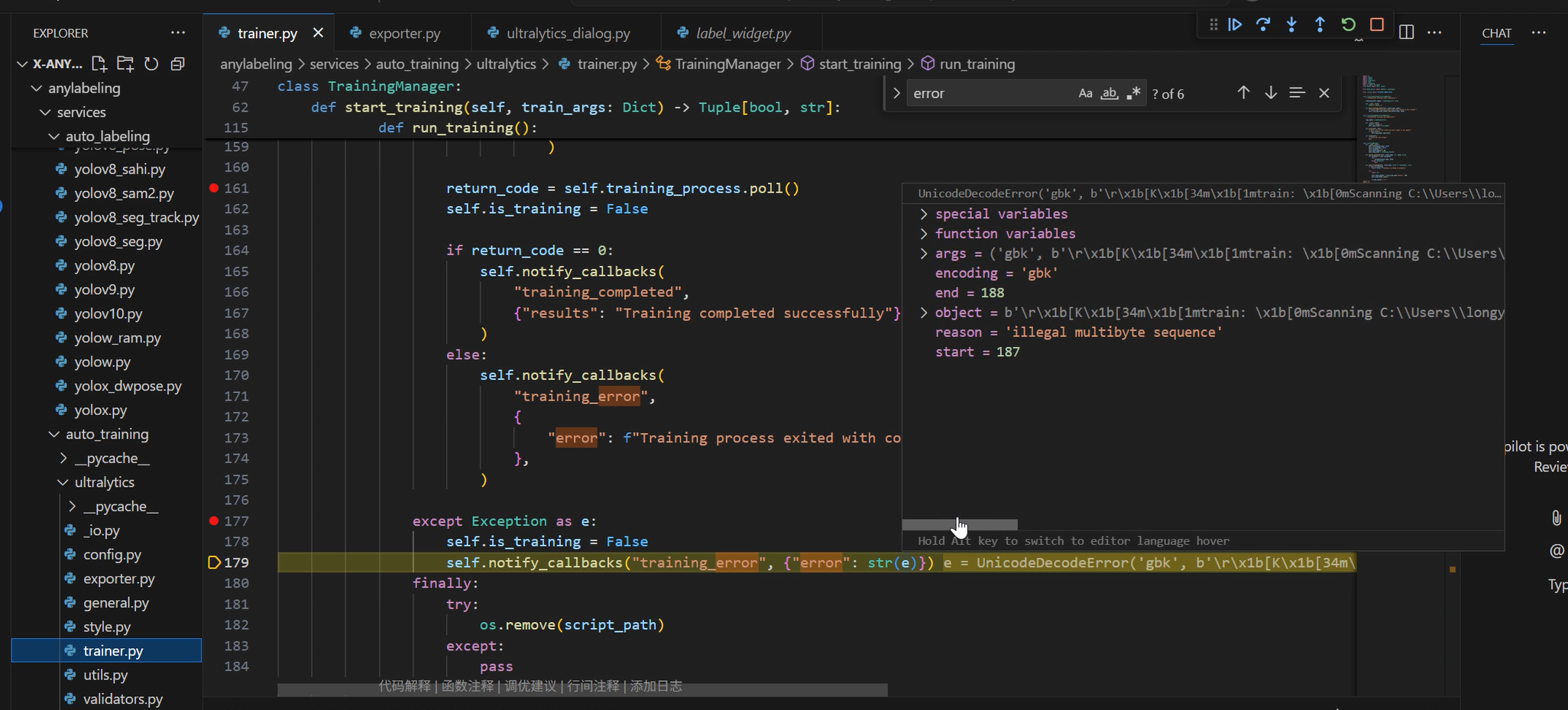Close the find widget

click(1324, 92)
